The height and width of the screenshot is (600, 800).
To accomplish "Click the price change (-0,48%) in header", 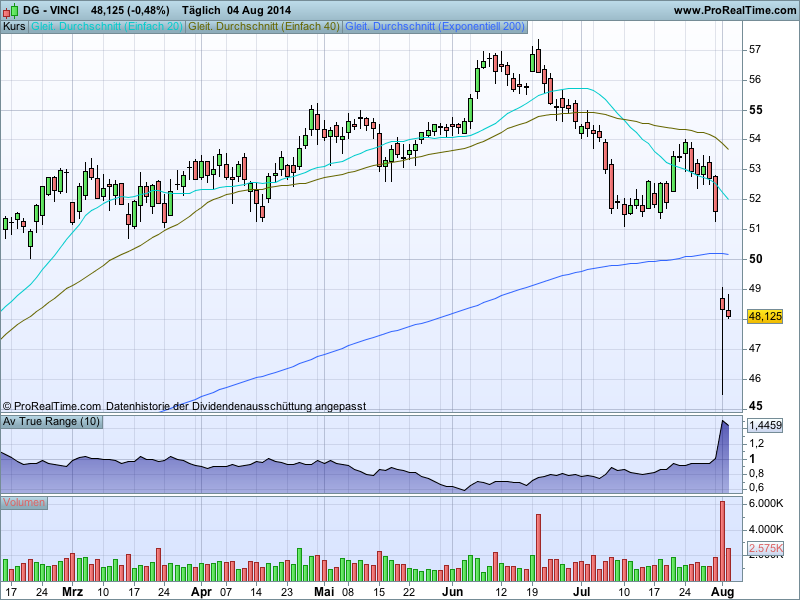I will (148, 10).
